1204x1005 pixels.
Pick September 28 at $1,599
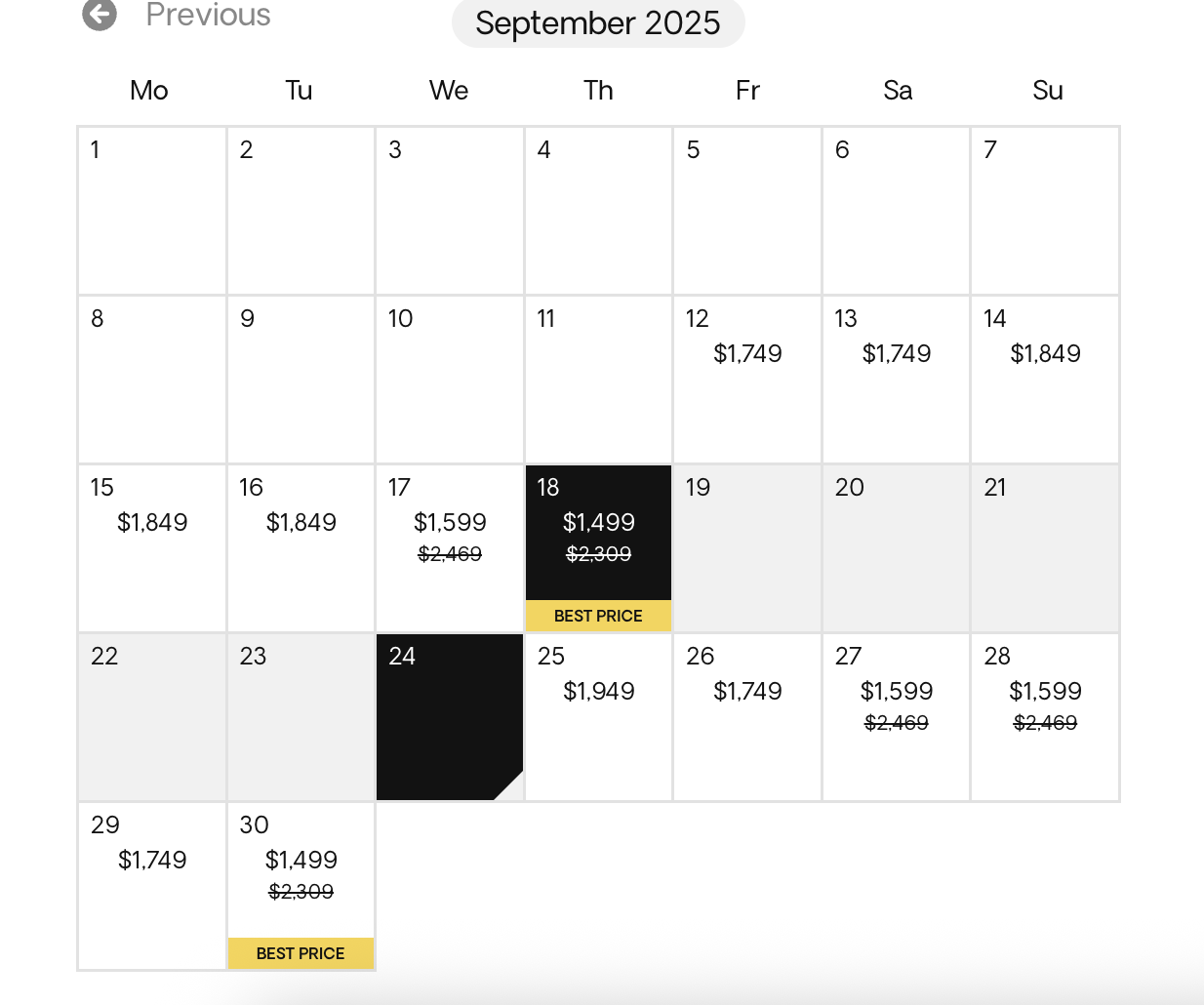click(x=1045, y=717)
